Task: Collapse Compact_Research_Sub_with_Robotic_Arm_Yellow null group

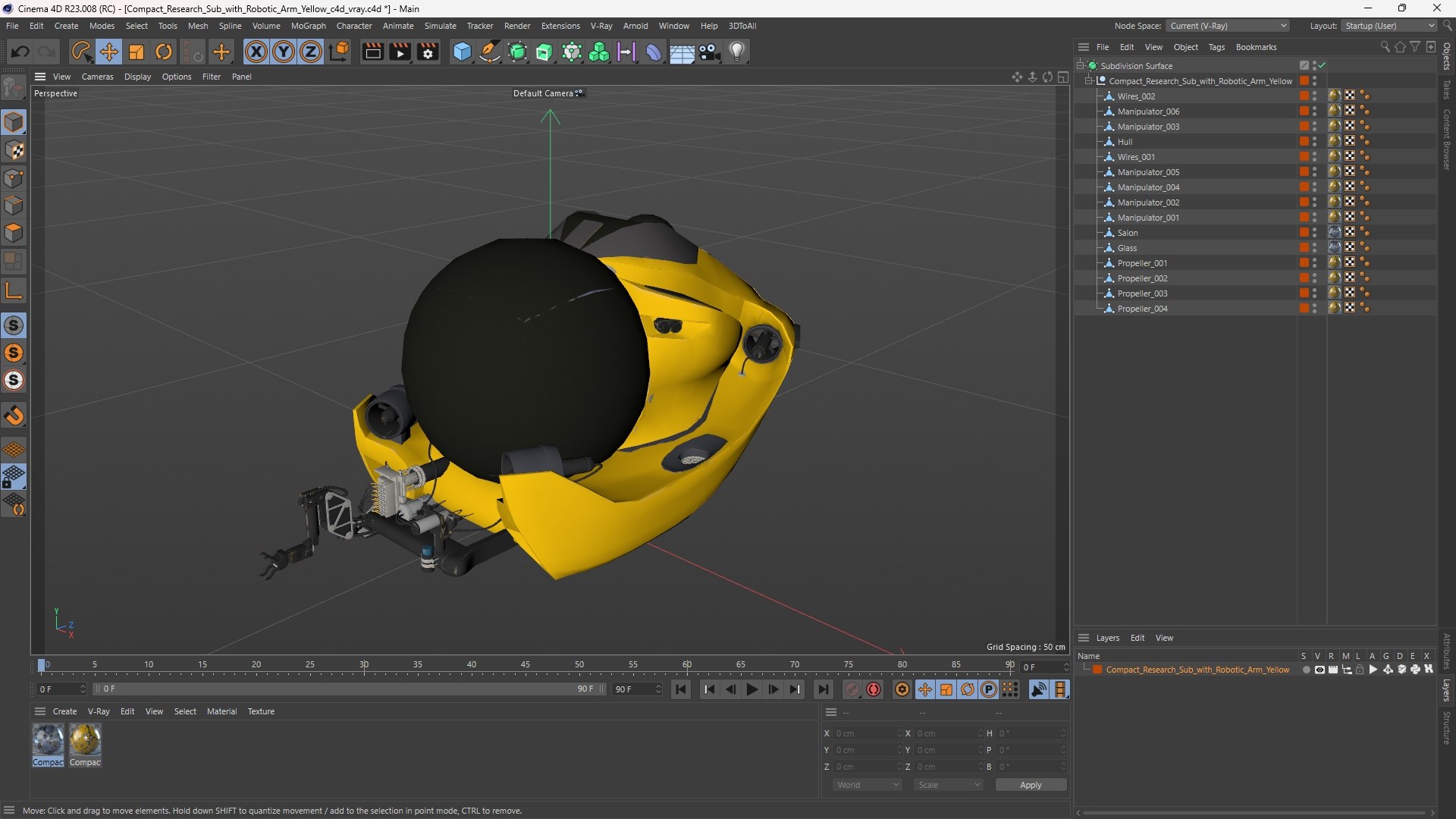Action: pos(1088,80)
